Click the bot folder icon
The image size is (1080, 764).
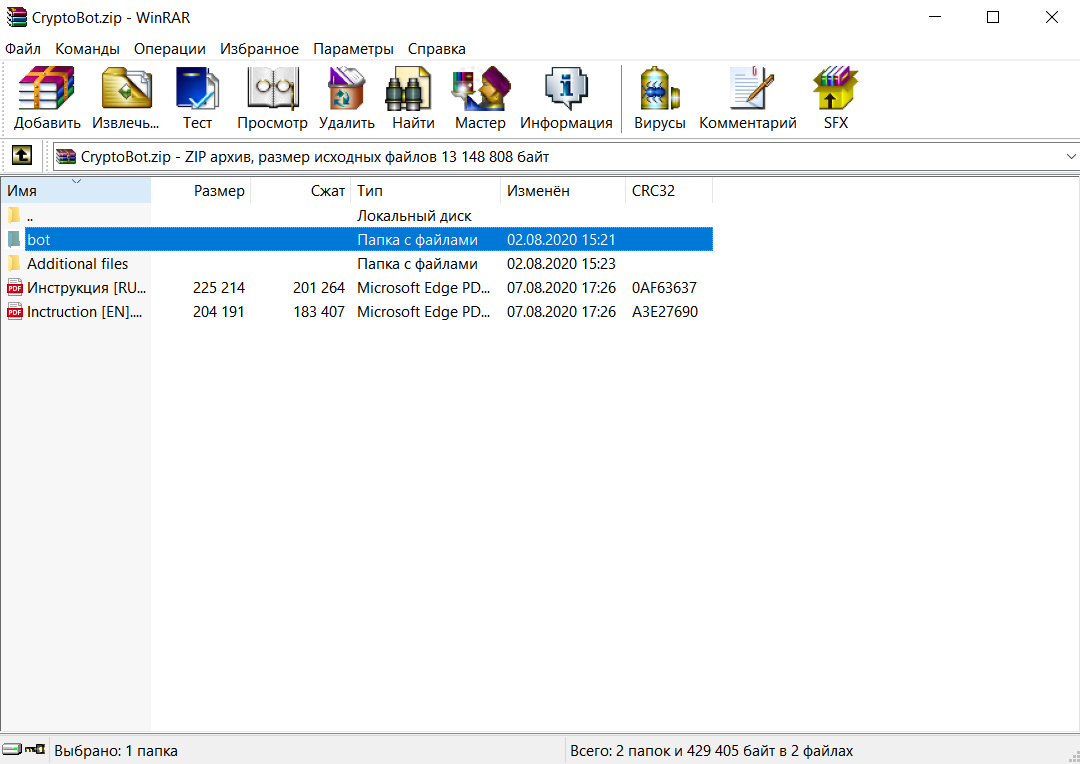14,240
